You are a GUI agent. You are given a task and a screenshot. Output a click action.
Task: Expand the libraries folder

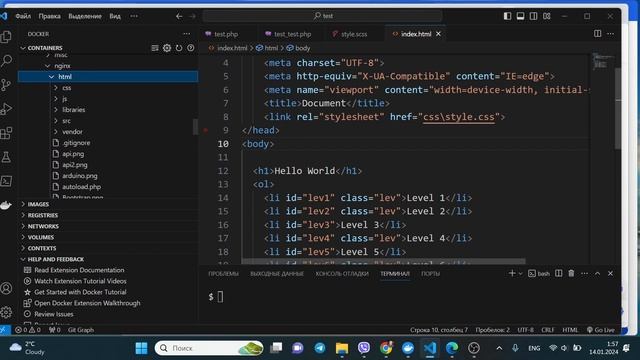coord(56,110)
